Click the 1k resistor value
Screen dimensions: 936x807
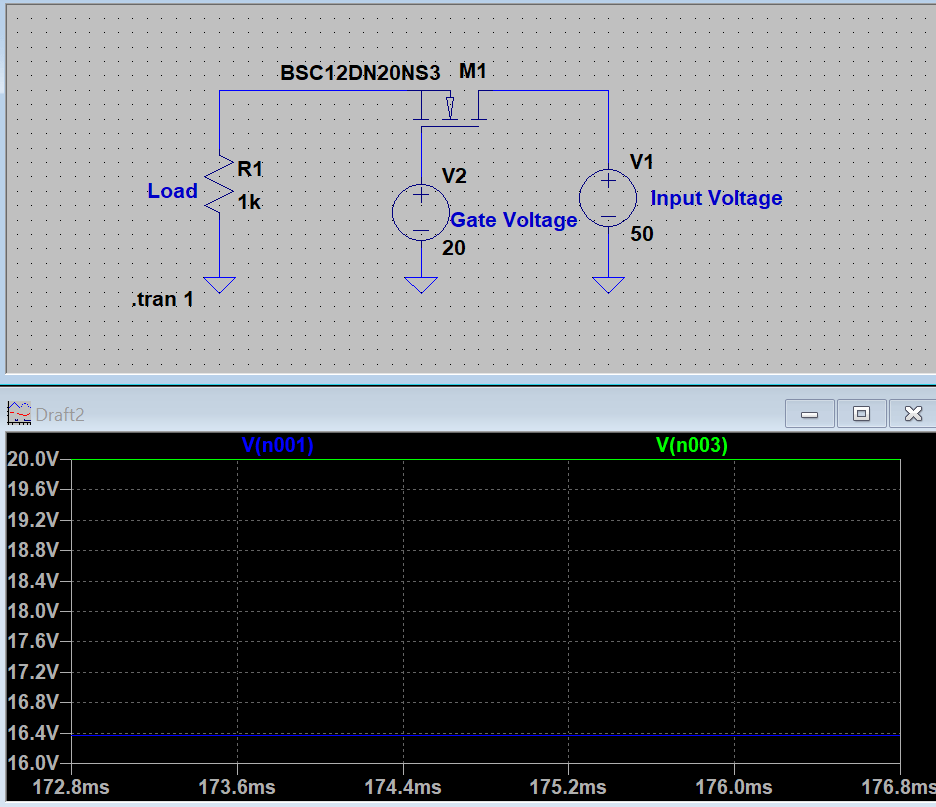coord(249,201)
